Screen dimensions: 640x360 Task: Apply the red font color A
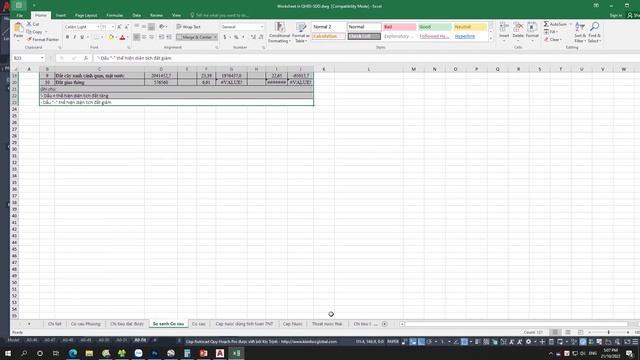[x=122, y=37]
